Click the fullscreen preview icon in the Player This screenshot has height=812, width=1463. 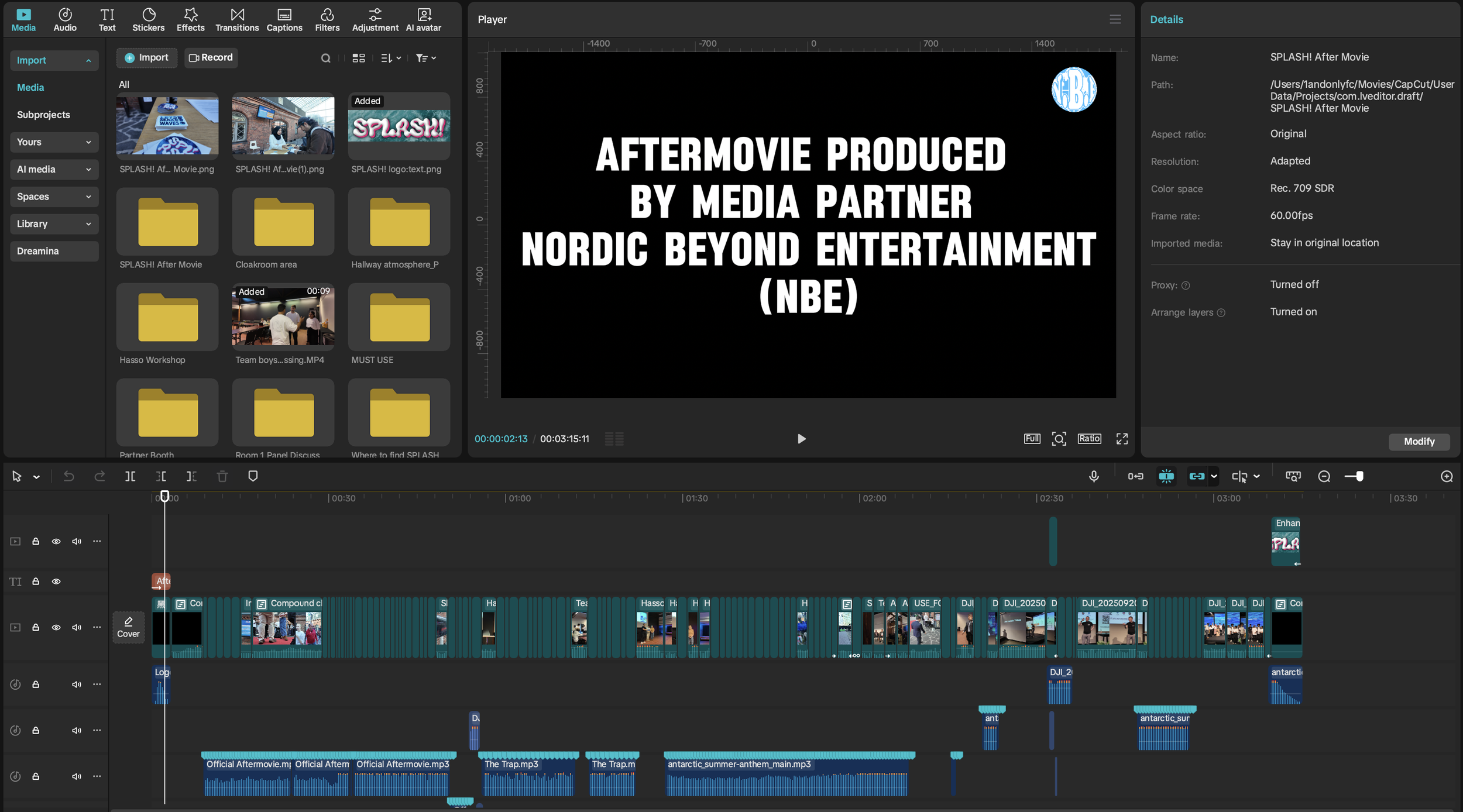click(1122, 438)
